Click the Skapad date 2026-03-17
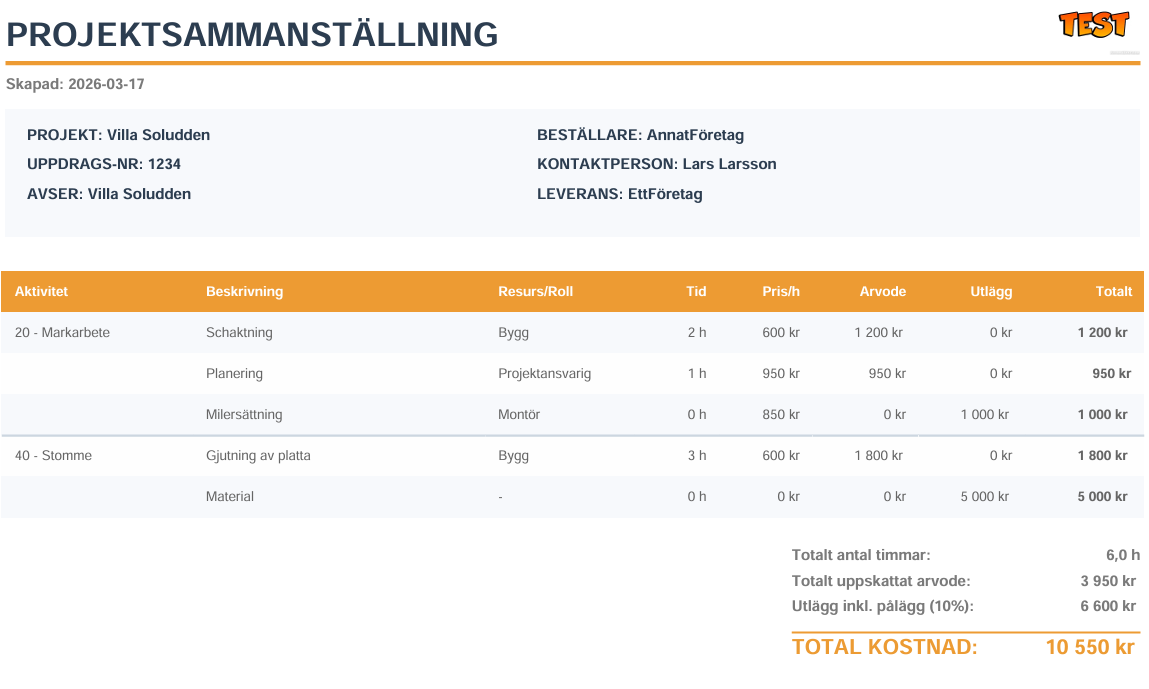Image resolution: width=1149 pixels, height=689 pixels. (106, 85)
